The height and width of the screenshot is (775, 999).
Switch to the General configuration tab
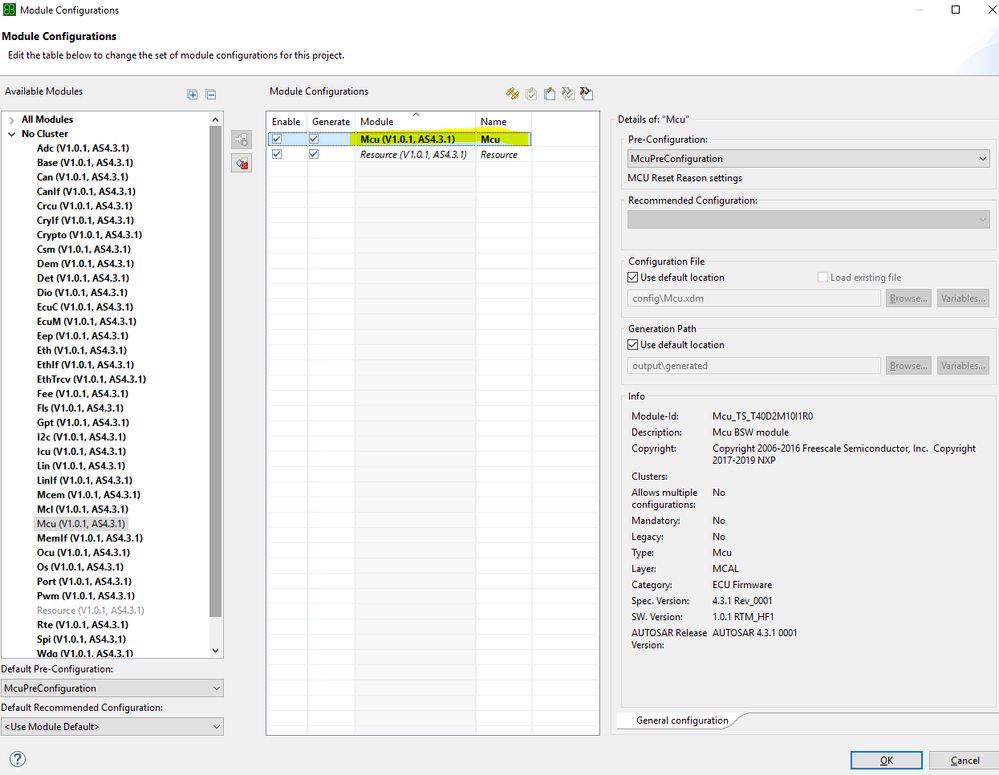(x=682, y=720)
